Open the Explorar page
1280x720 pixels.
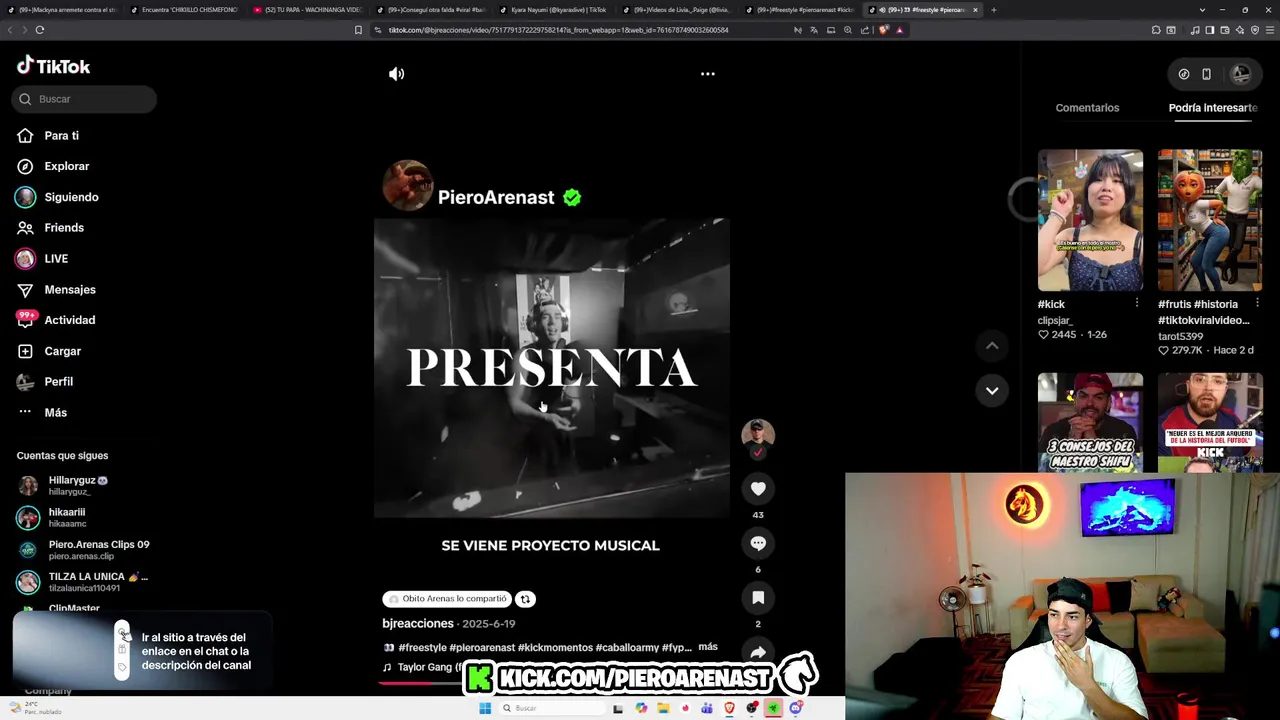tap(67, 166)
